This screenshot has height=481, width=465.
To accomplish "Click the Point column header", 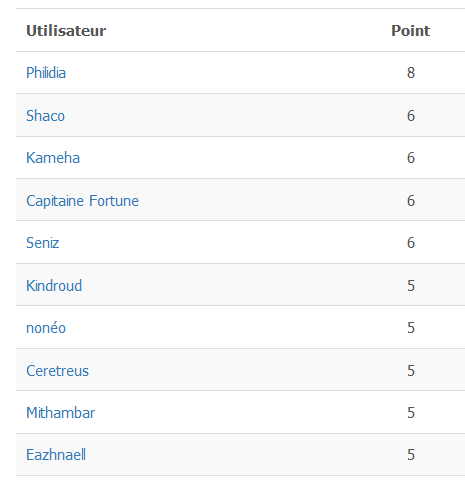I will coord(411,31).
